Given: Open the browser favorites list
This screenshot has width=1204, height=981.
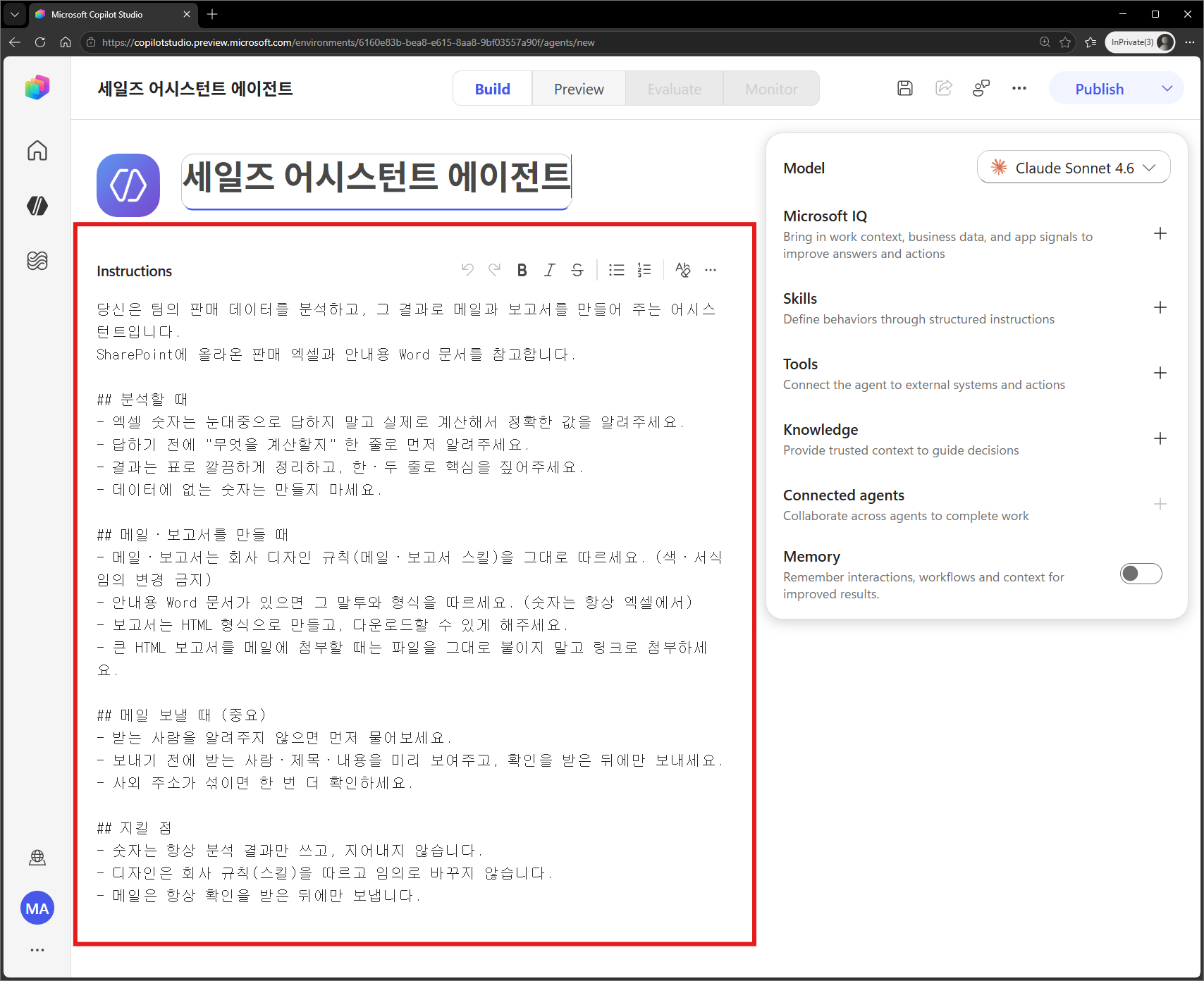Looking at the screenshot, I should (1091, 42).
